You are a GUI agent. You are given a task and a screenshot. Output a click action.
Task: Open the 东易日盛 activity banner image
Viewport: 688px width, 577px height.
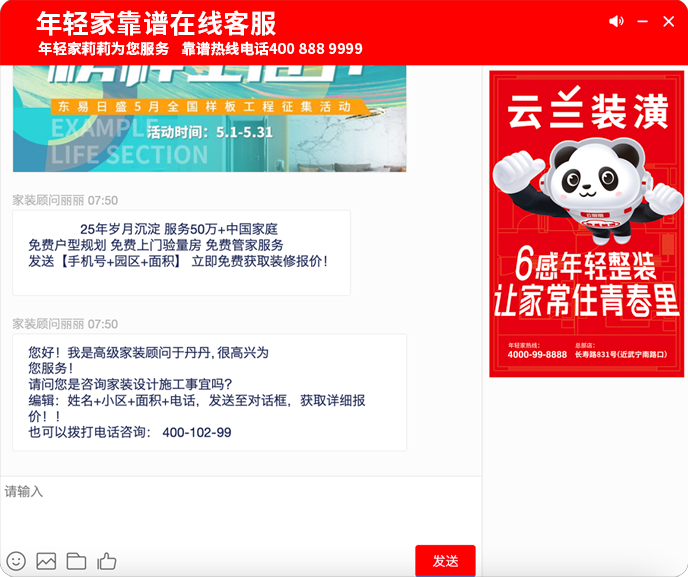pos(209,118)
